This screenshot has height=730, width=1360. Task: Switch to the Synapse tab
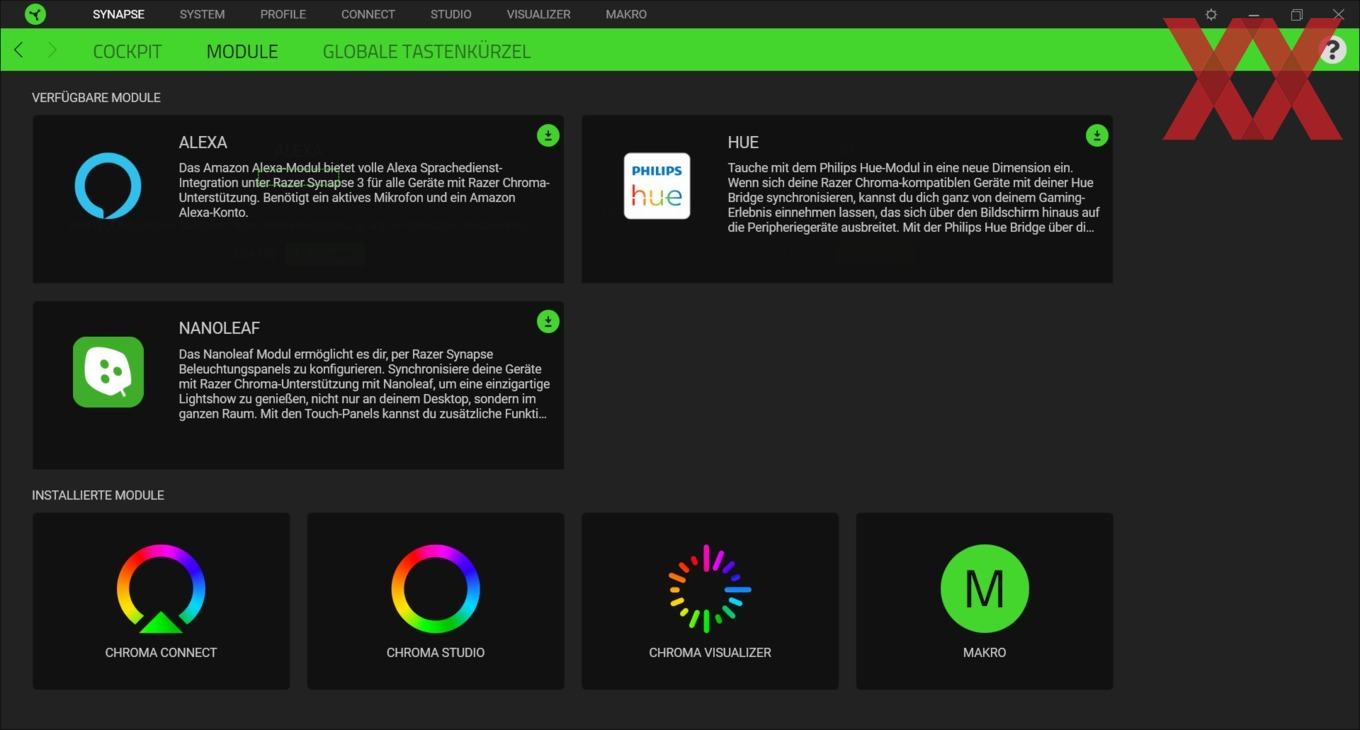point(118,14)
